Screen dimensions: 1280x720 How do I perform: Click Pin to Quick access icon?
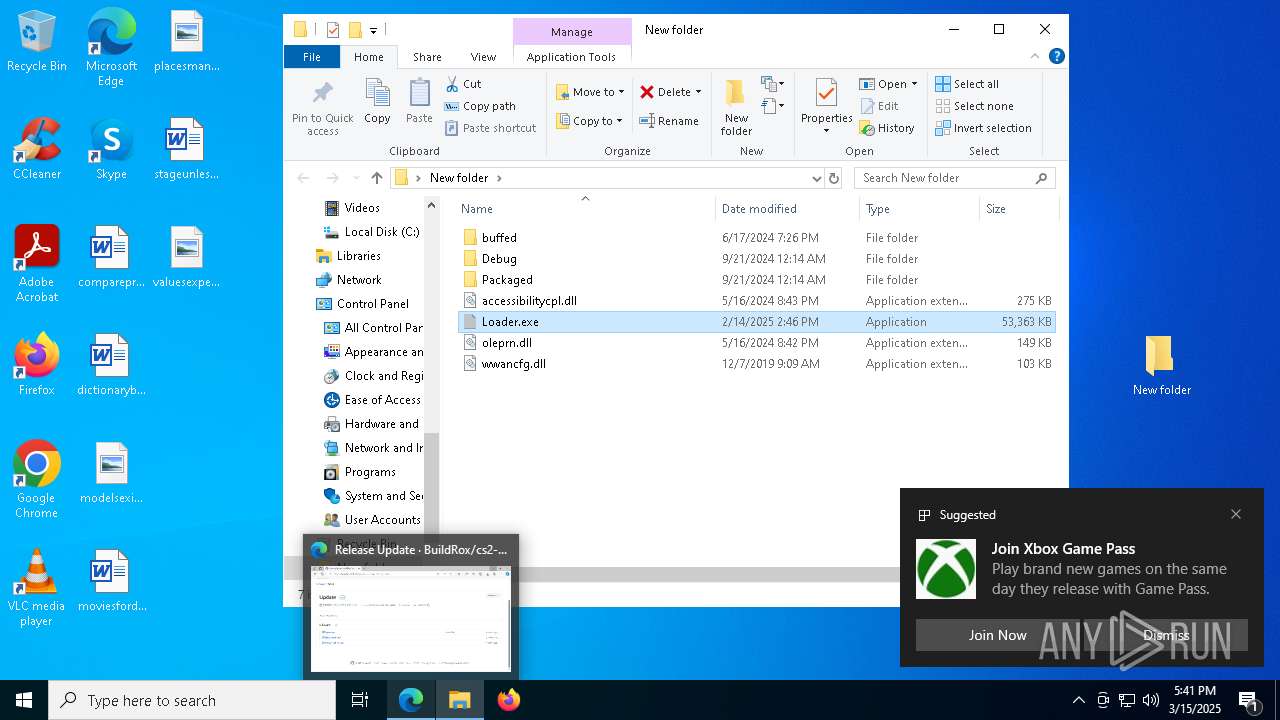click(322, 108)
